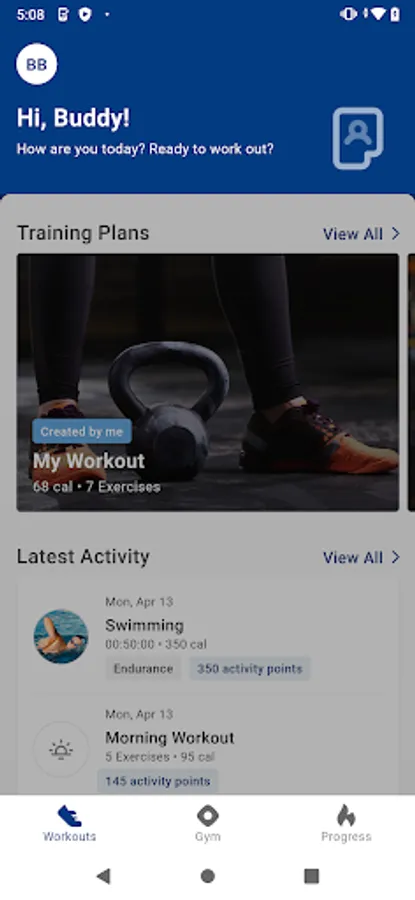Open the BB profile avatar
The image size is (415, 900).
click(x=37, y=64)
